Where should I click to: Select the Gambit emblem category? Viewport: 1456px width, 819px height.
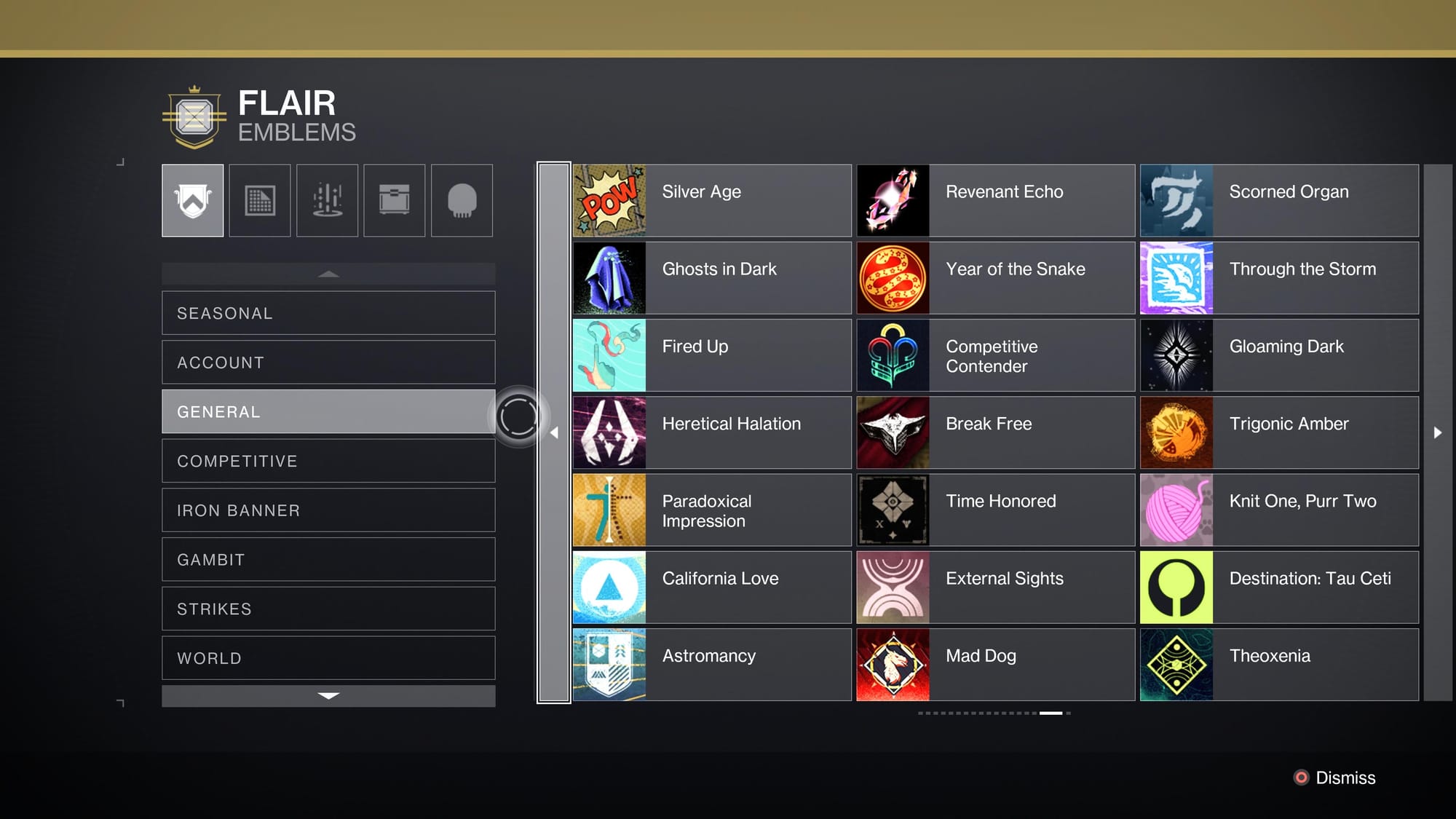(x=328, y=560)
